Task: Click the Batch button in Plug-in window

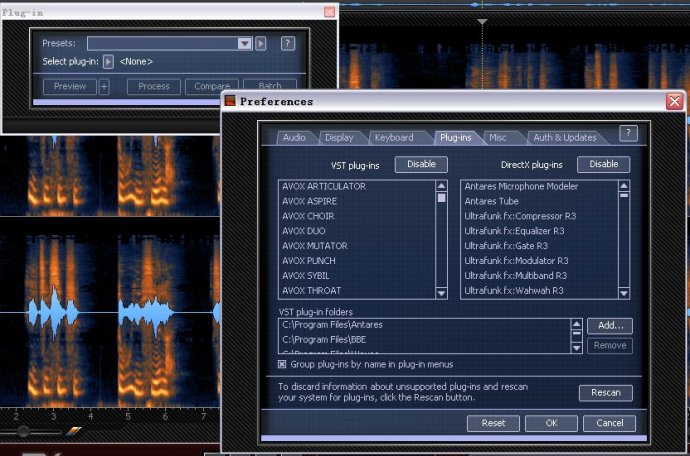Action: 270,87
